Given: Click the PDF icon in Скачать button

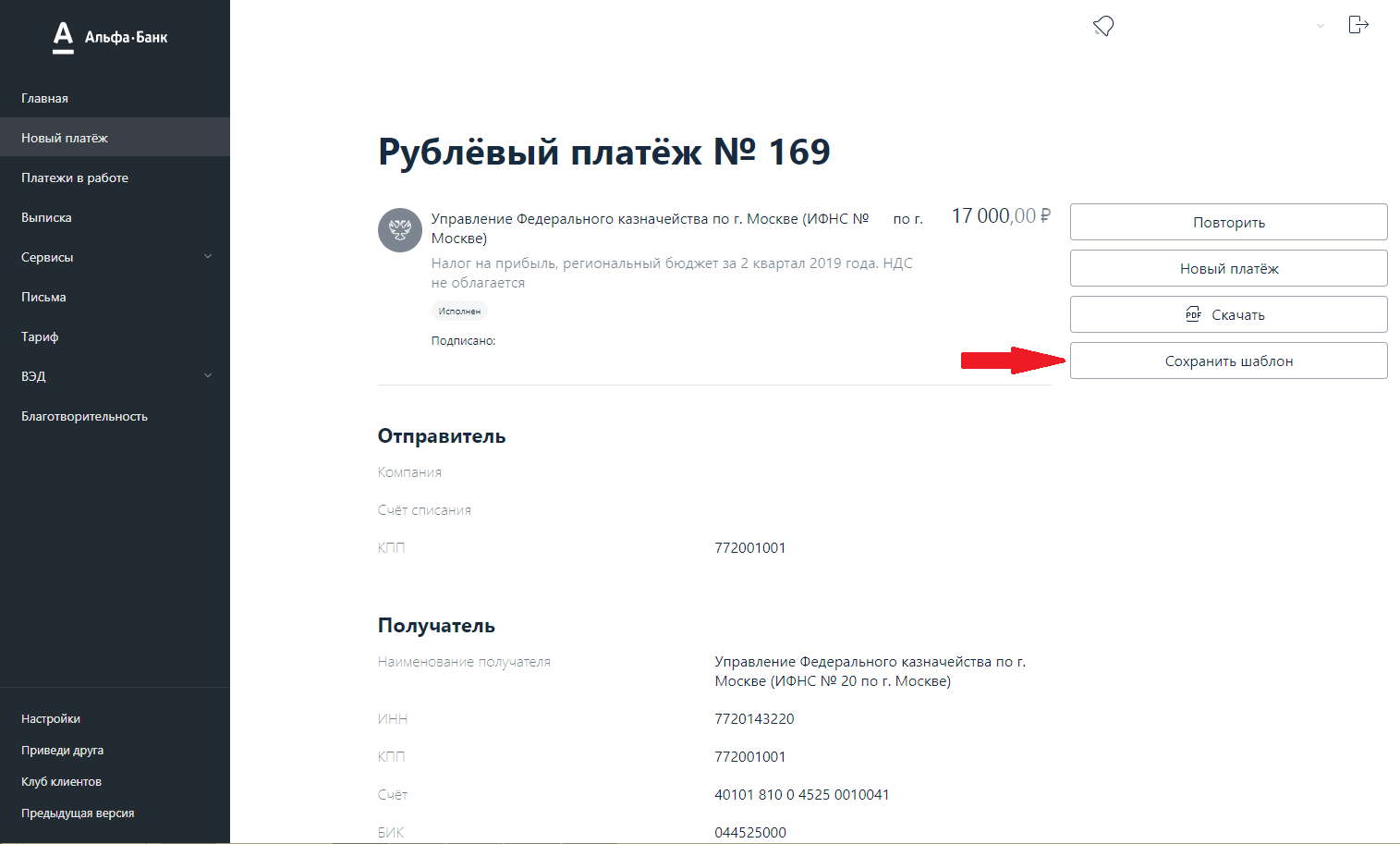Looking at the screenshot, I should (1193, 314).
